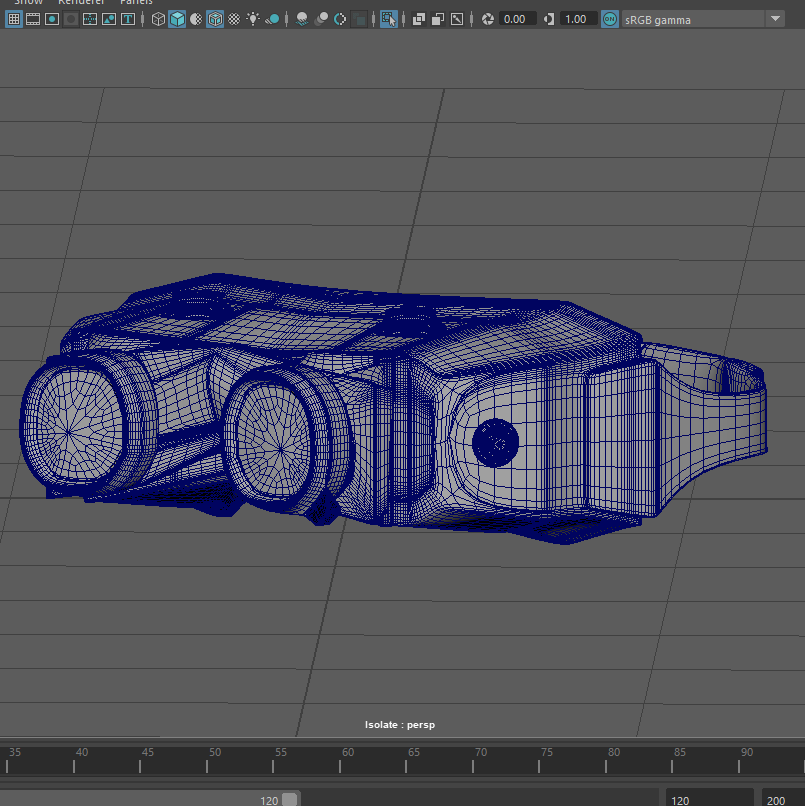This screenshot has height=806, width=805.
Task: Toggle the film gate icon
Action: pyautogui.click(x=33, y=19)
